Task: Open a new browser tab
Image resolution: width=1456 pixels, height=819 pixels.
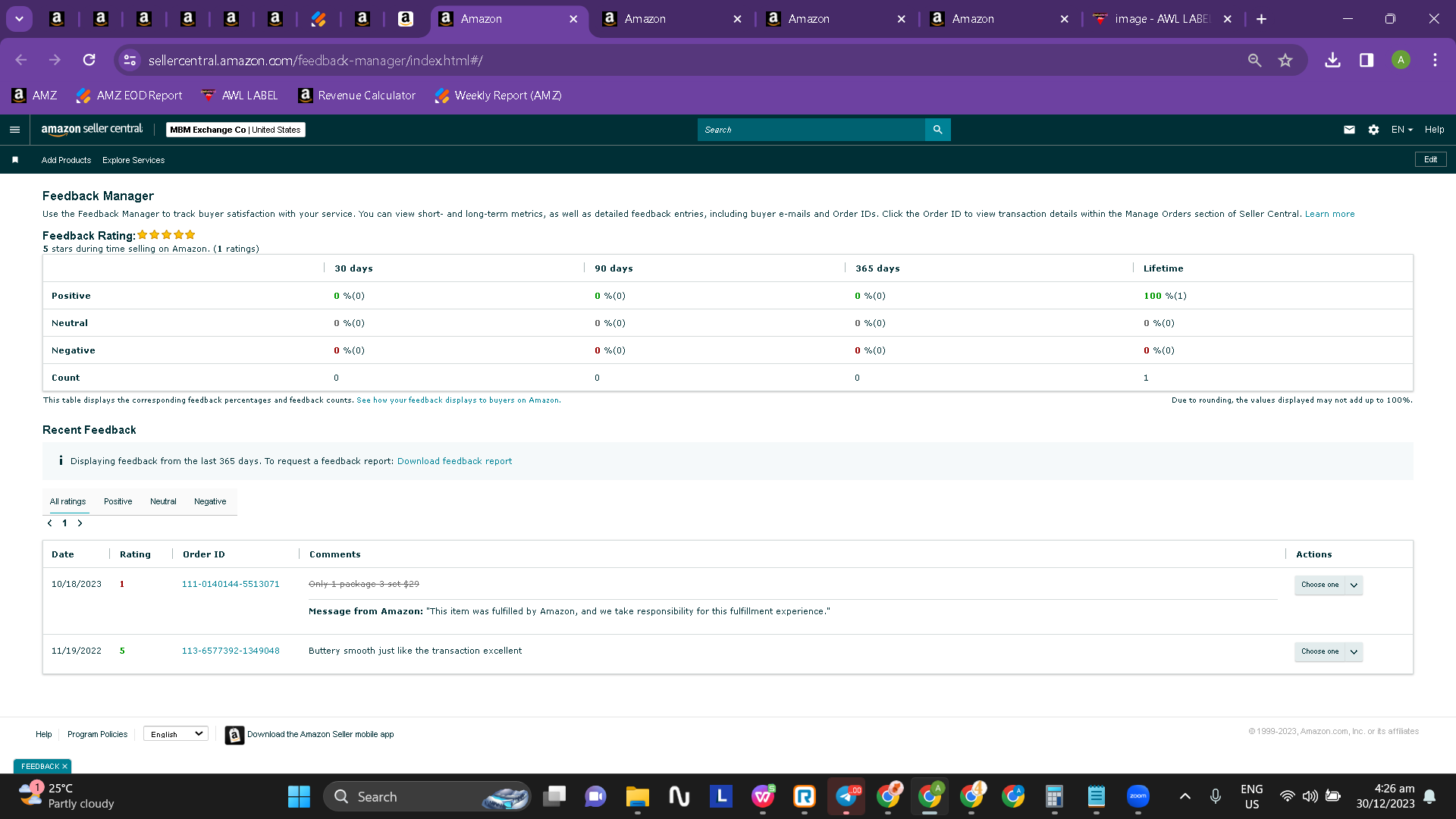Action: coord(1262,19)
